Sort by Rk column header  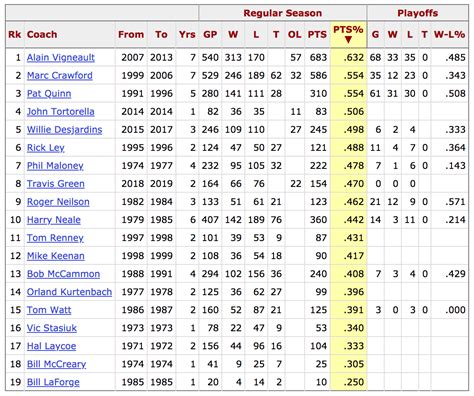coord(15,34)
